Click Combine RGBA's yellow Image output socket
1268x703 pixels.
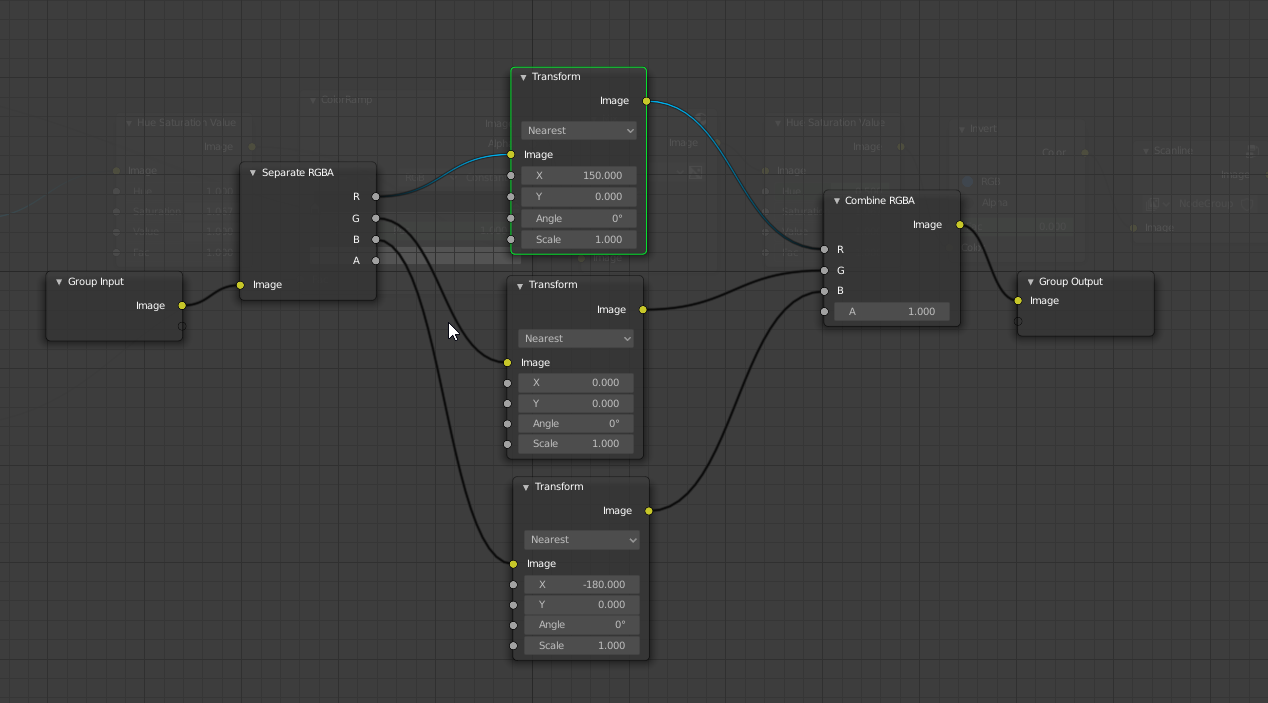960,225
